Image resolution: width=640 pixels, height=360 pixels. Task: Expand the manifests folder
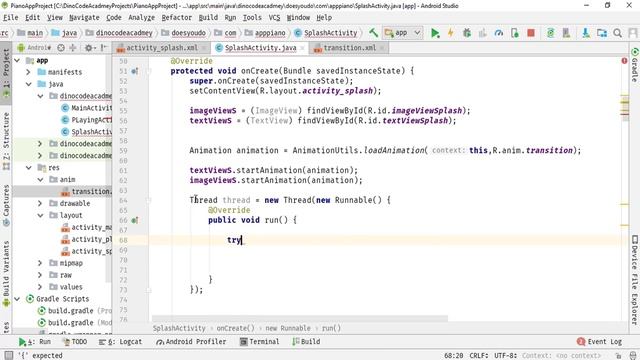[29, 72]
